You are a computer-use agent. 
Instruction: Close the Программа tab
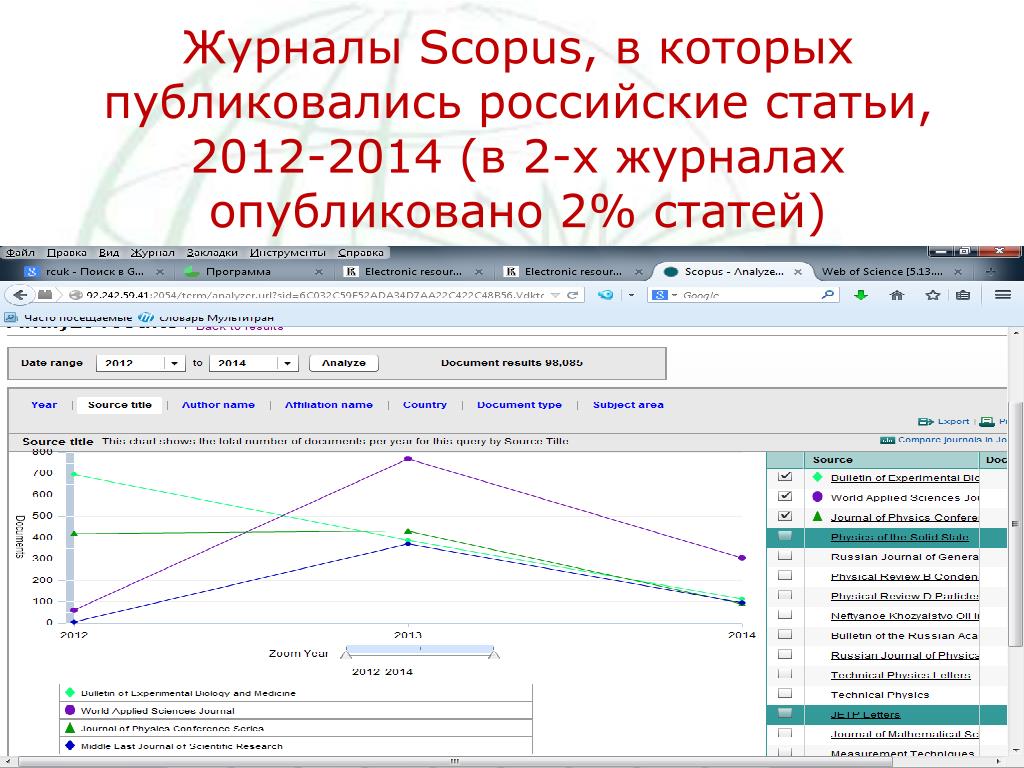pyautogui.click(x=319, y=272)
